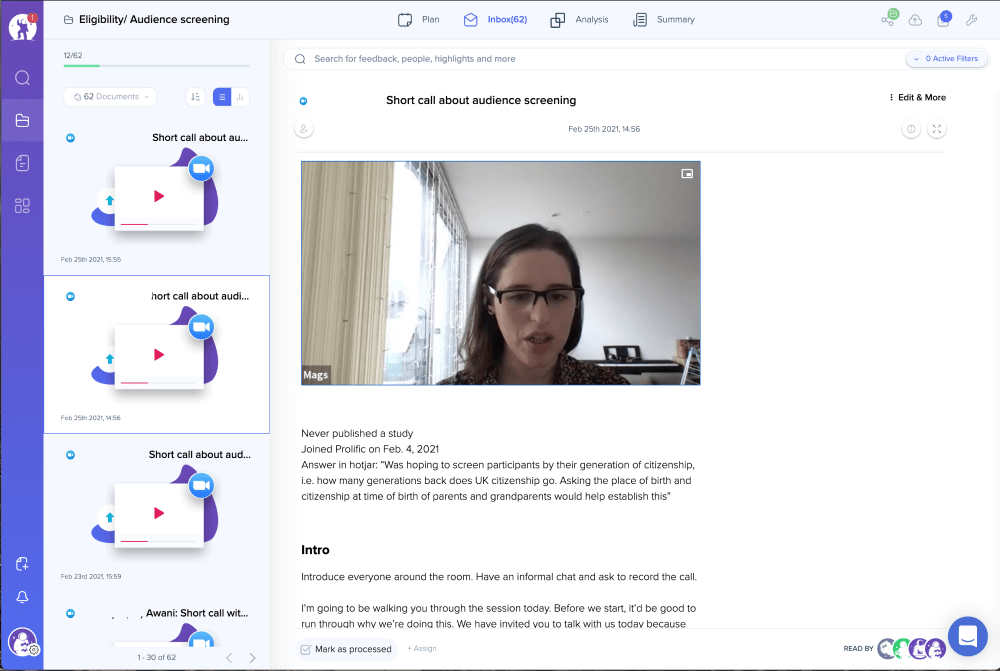Click the Intro heading
The height and width of the screenshot is (671, 1000).
tap(315, 550)
